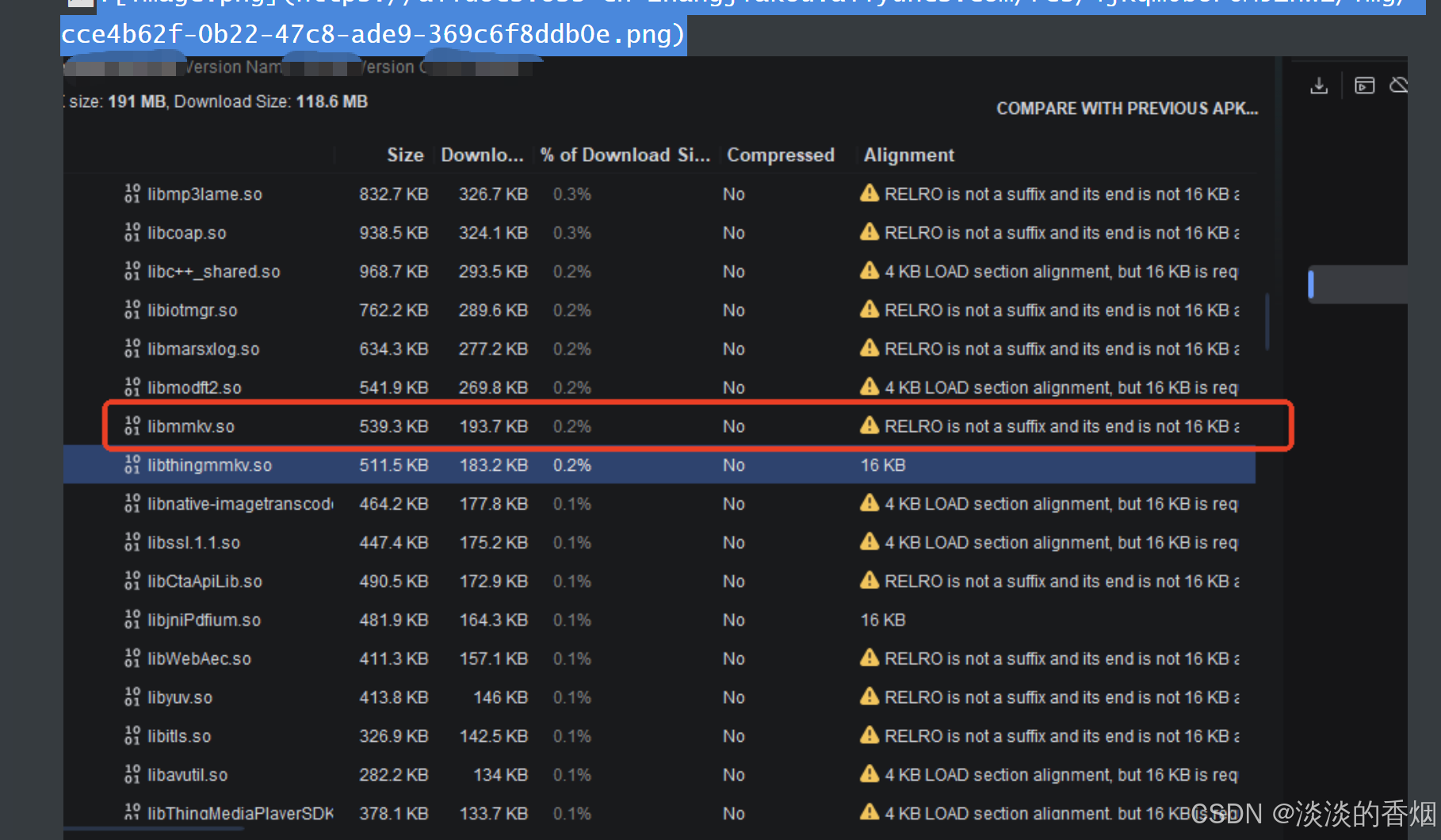This screenshot has height=840, width=1441.
Task: Select the libCtaApiLib.so file icon
Action: pyautogui.click(x=132, y=581)
